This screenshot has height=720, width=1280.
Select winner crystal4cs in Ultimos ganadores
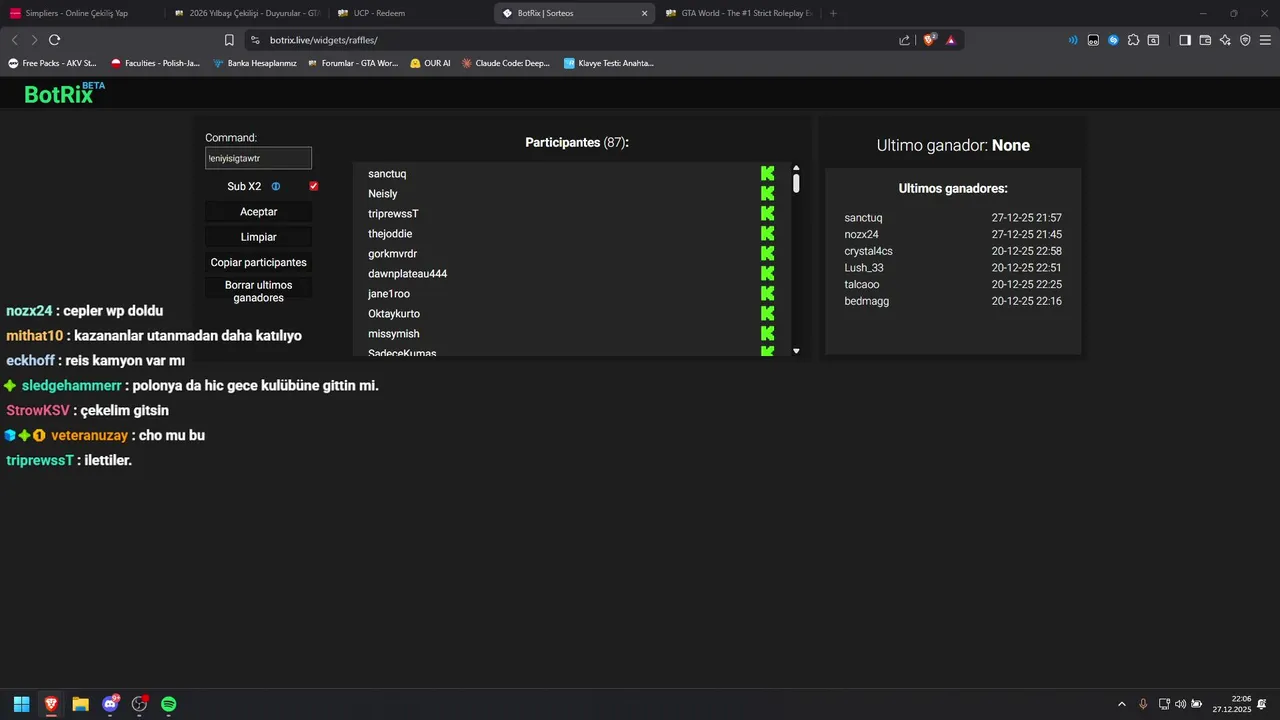[868, 251]
